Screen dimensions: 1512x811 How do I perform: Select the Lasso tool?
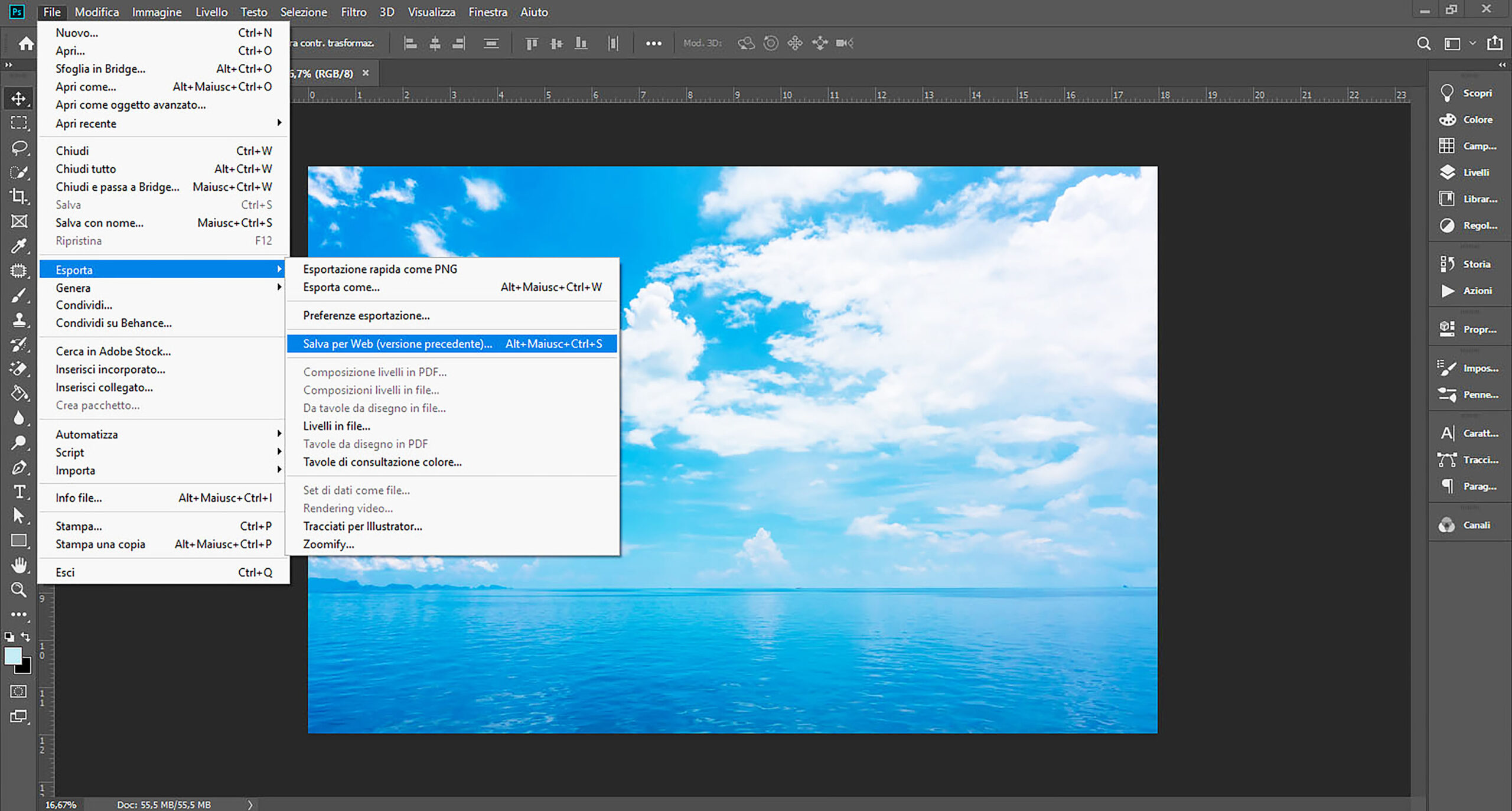pos(19,148)
